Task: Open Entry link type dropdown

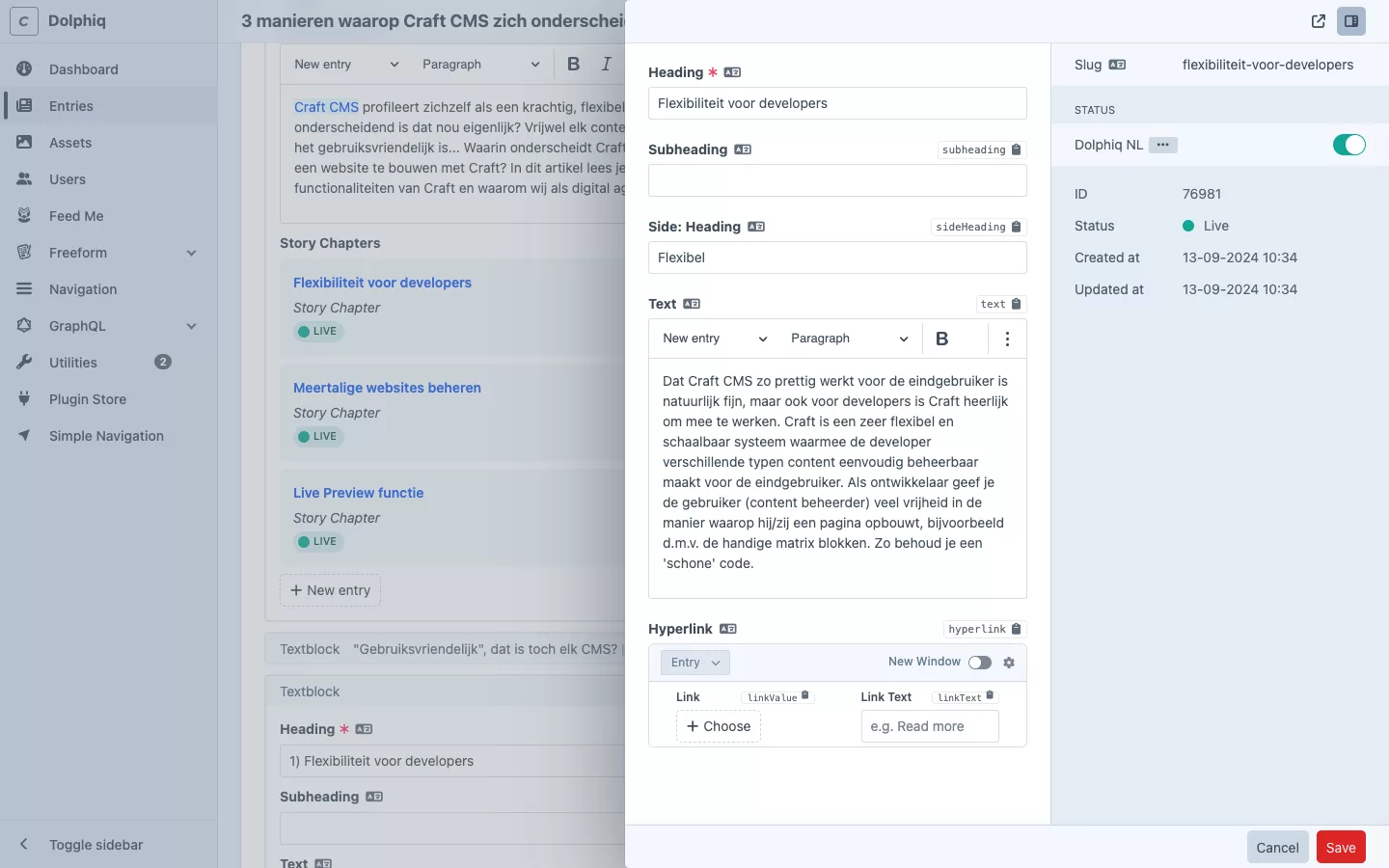Action: [x=694, y=663]
